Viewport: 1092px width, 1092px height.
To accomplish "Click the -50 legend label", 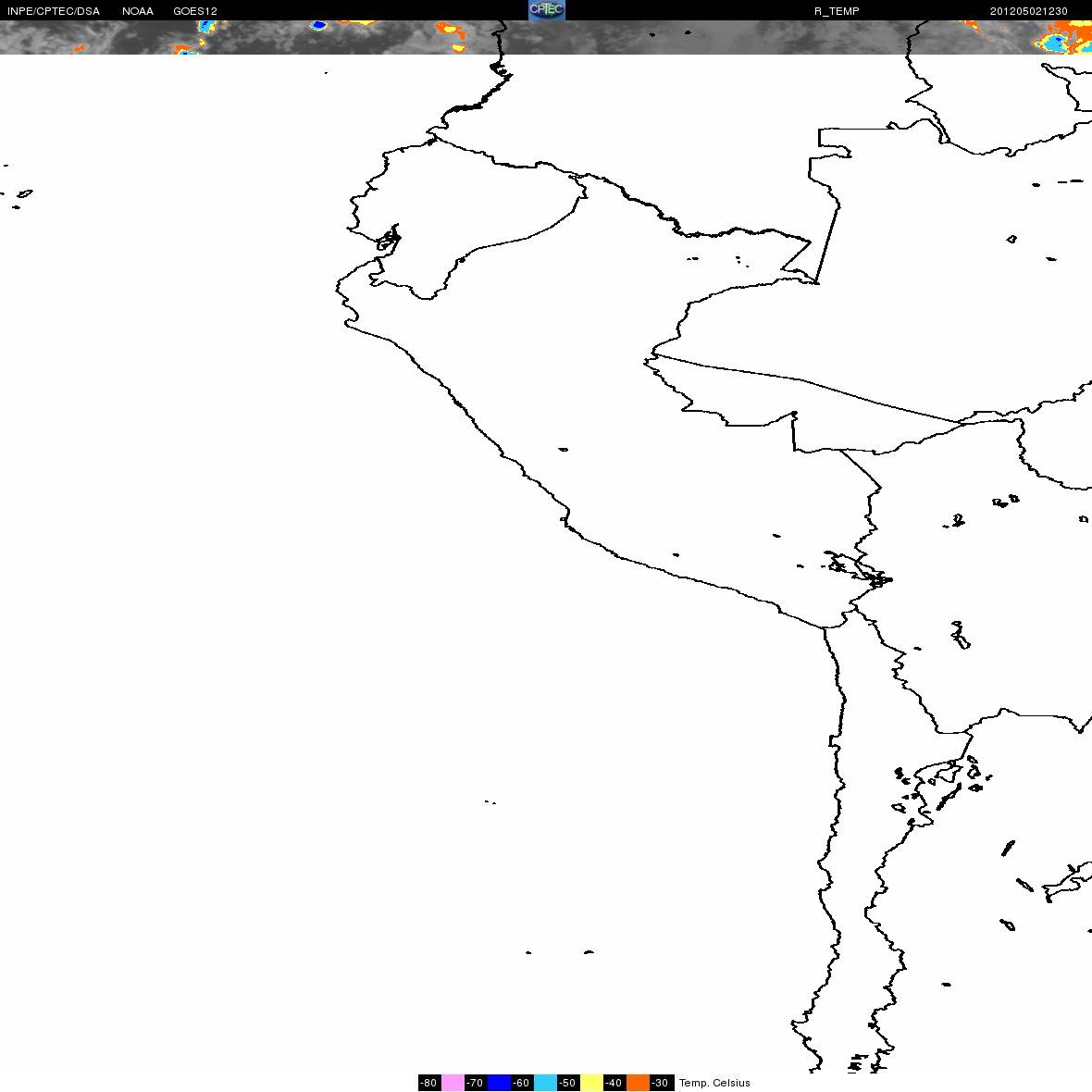I will point(567,1083).
